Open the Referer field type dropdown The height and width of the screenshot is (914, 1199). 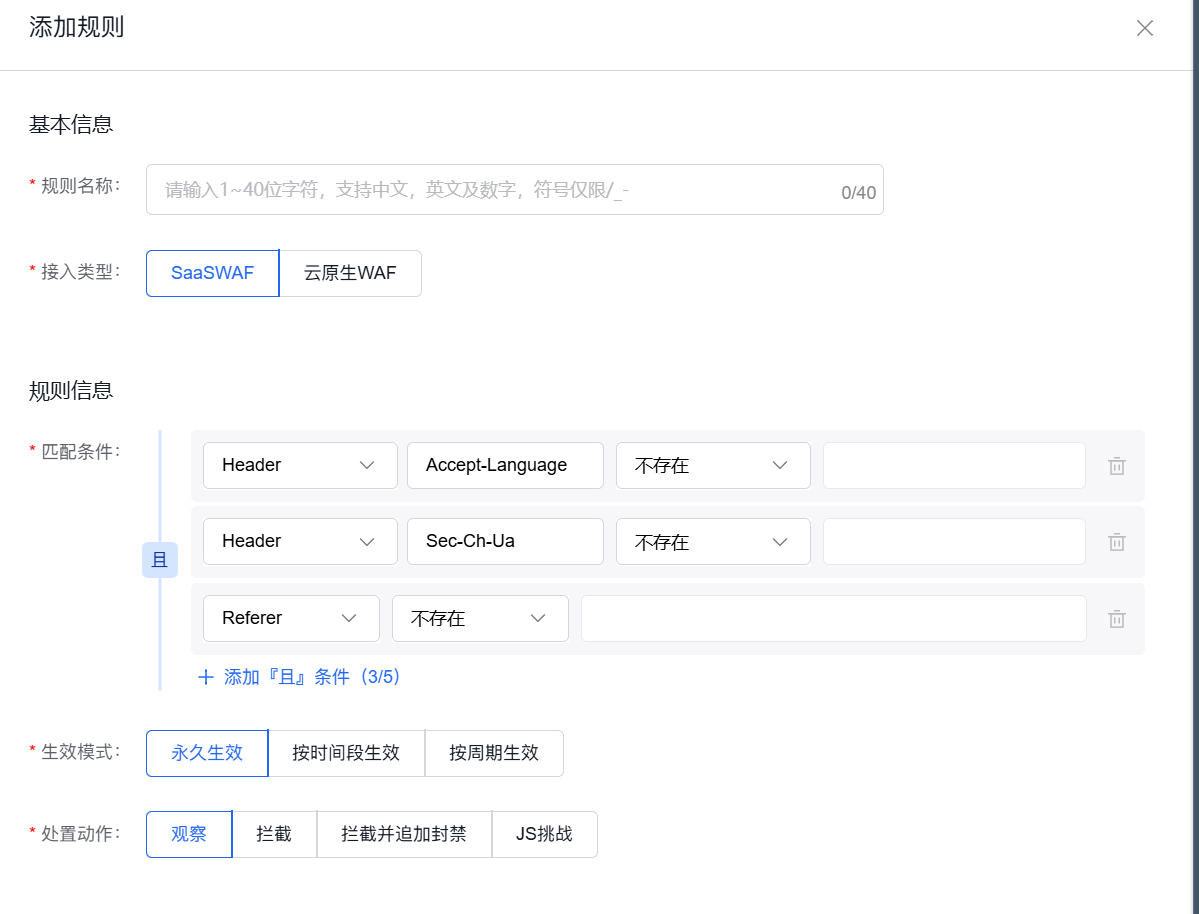point(291,618)
